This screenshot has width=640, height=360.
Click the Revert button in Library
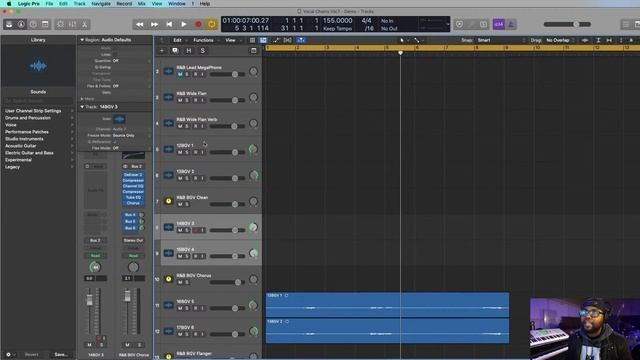31,355
